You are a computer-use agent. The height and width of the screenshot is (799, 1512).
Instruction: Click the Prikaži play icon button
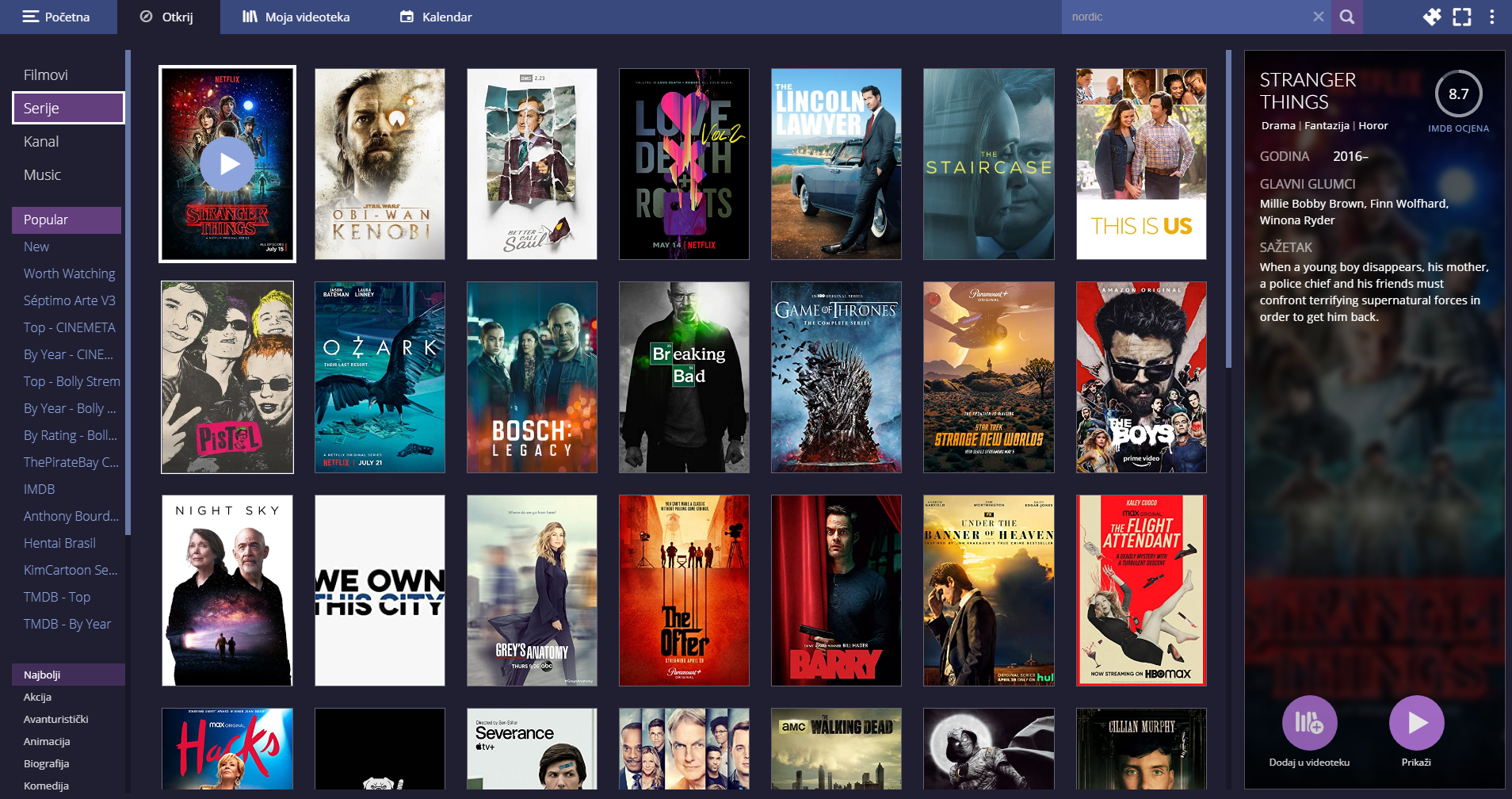1416,723
